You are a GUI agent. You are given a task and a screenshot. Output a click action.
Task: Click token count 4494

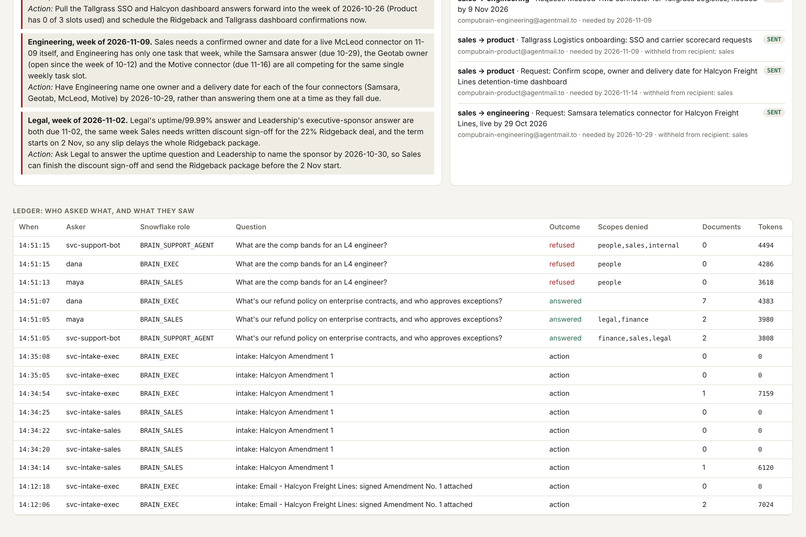tap(765, 246)
